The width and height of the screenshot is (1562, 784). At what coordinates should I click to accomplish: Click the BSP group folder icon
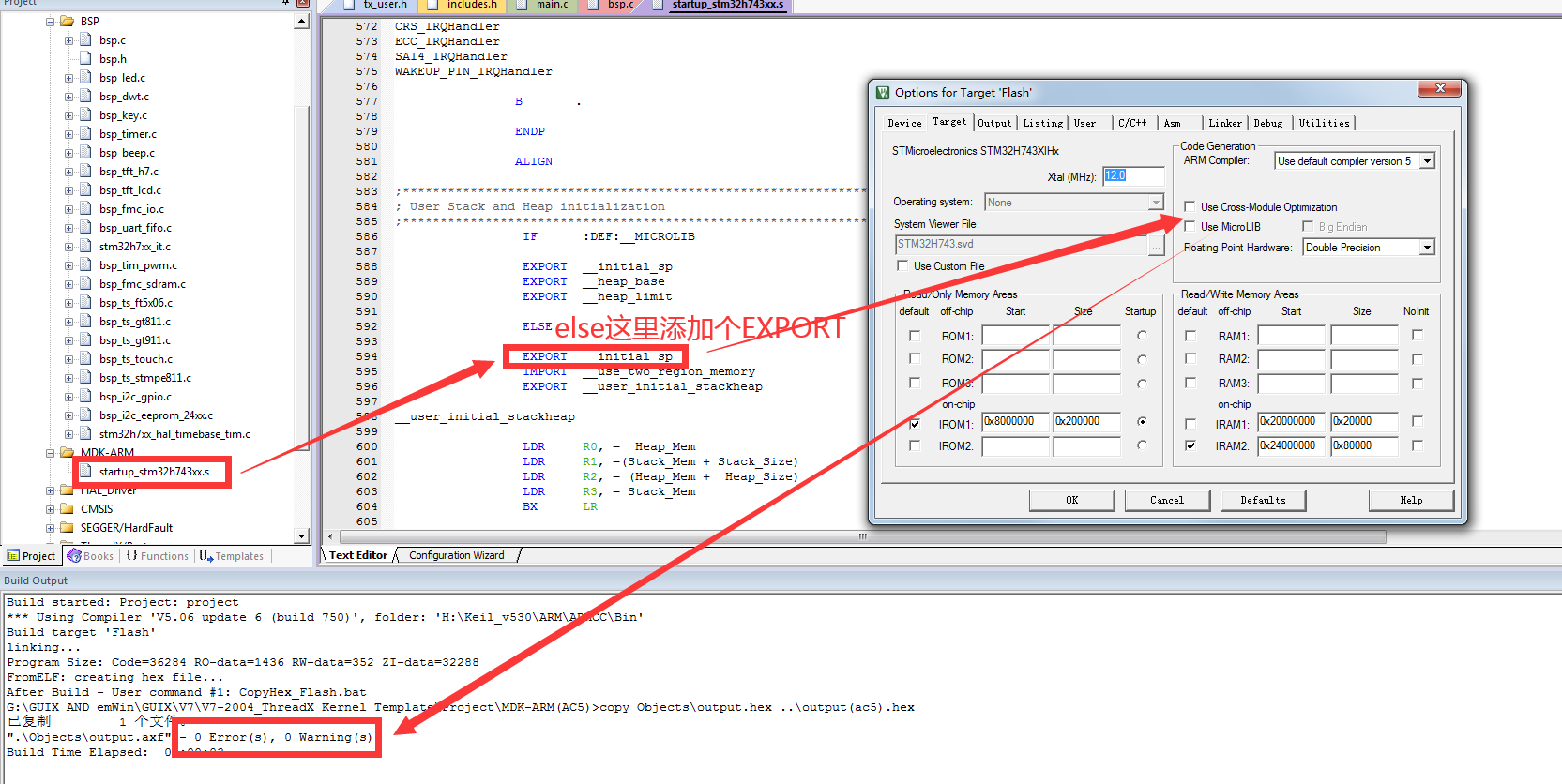coord(67,21)
